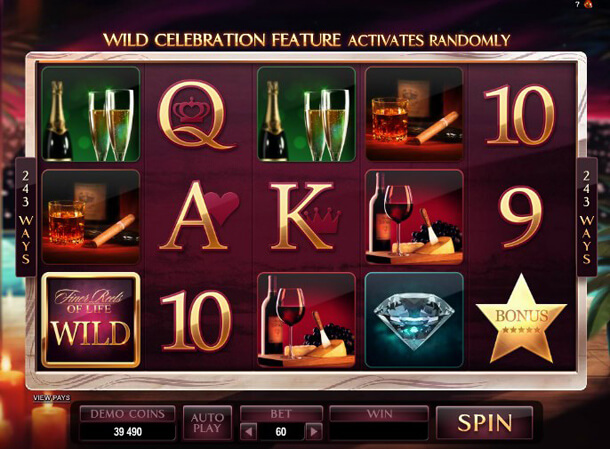Click the Ace with heart symbol
Image resolution: width=610 pixels, height=449 pixels.
pyautogui.click(x=199, y=215)
